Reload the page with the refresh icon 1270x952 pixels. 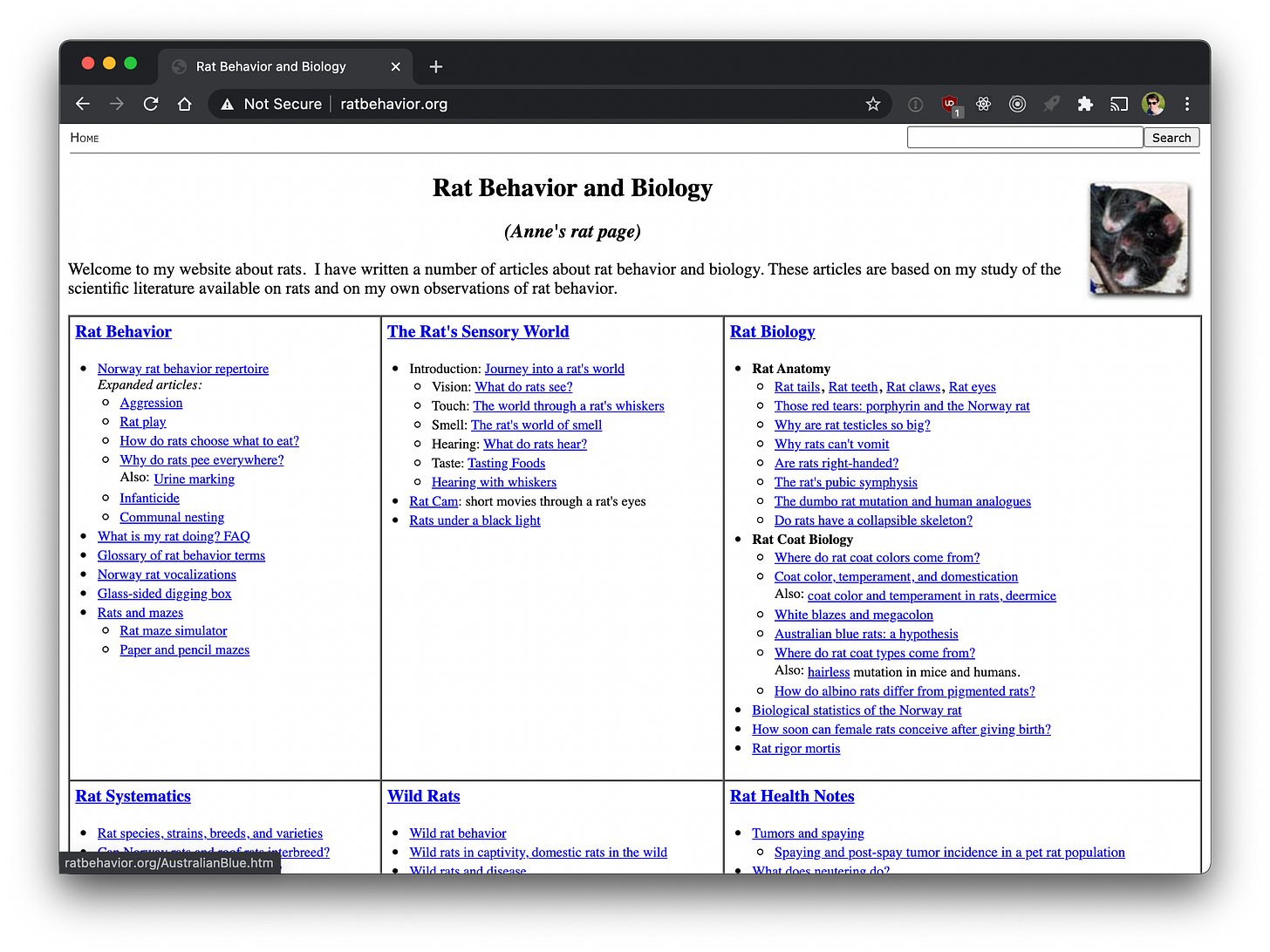point(151,104)
